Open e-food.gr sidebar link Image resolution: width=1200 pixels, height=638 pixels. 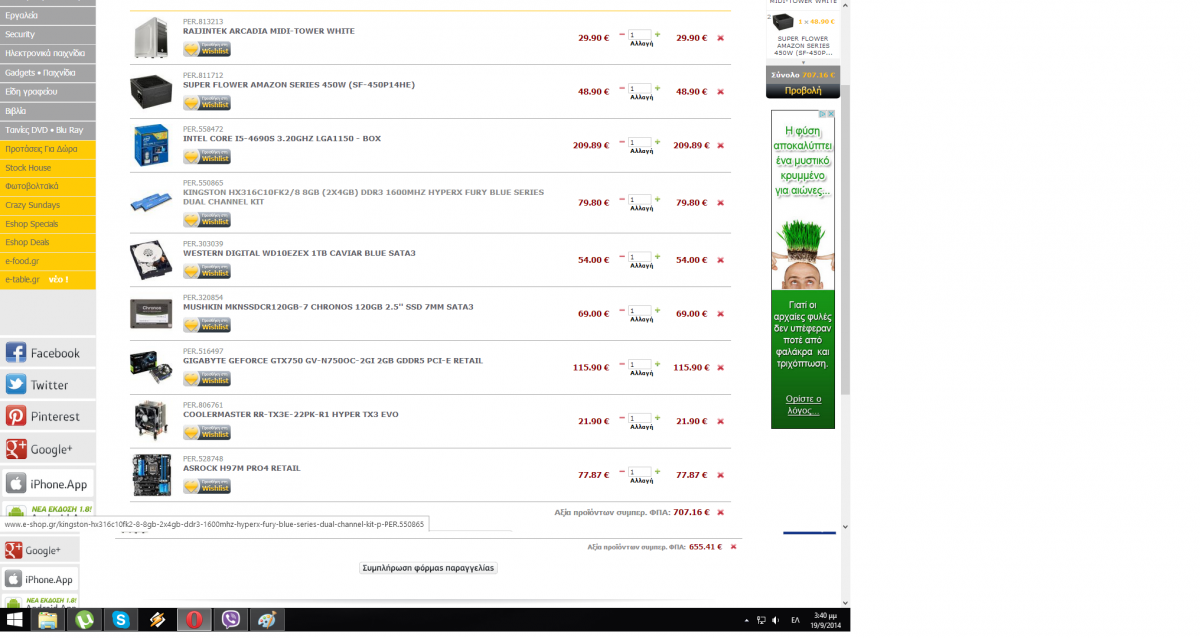click(x=48, y=261)
